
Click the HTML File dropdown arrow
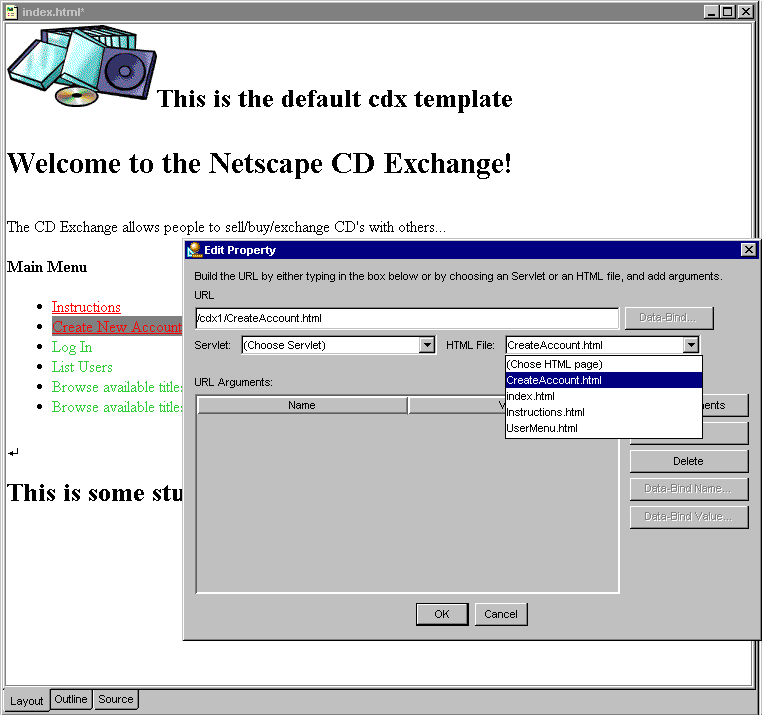691,345
